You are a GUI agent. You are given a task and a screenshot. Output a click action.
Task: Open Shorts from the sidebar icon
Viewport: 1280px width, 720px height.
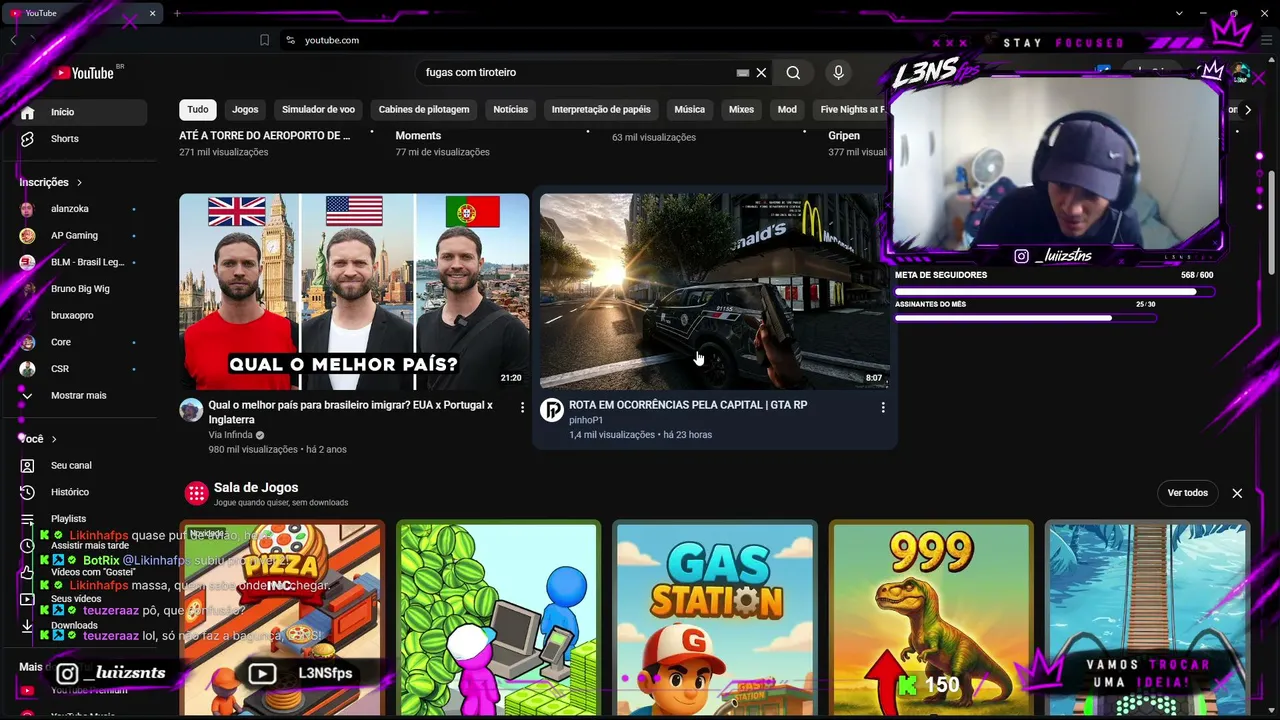point(28,139)
